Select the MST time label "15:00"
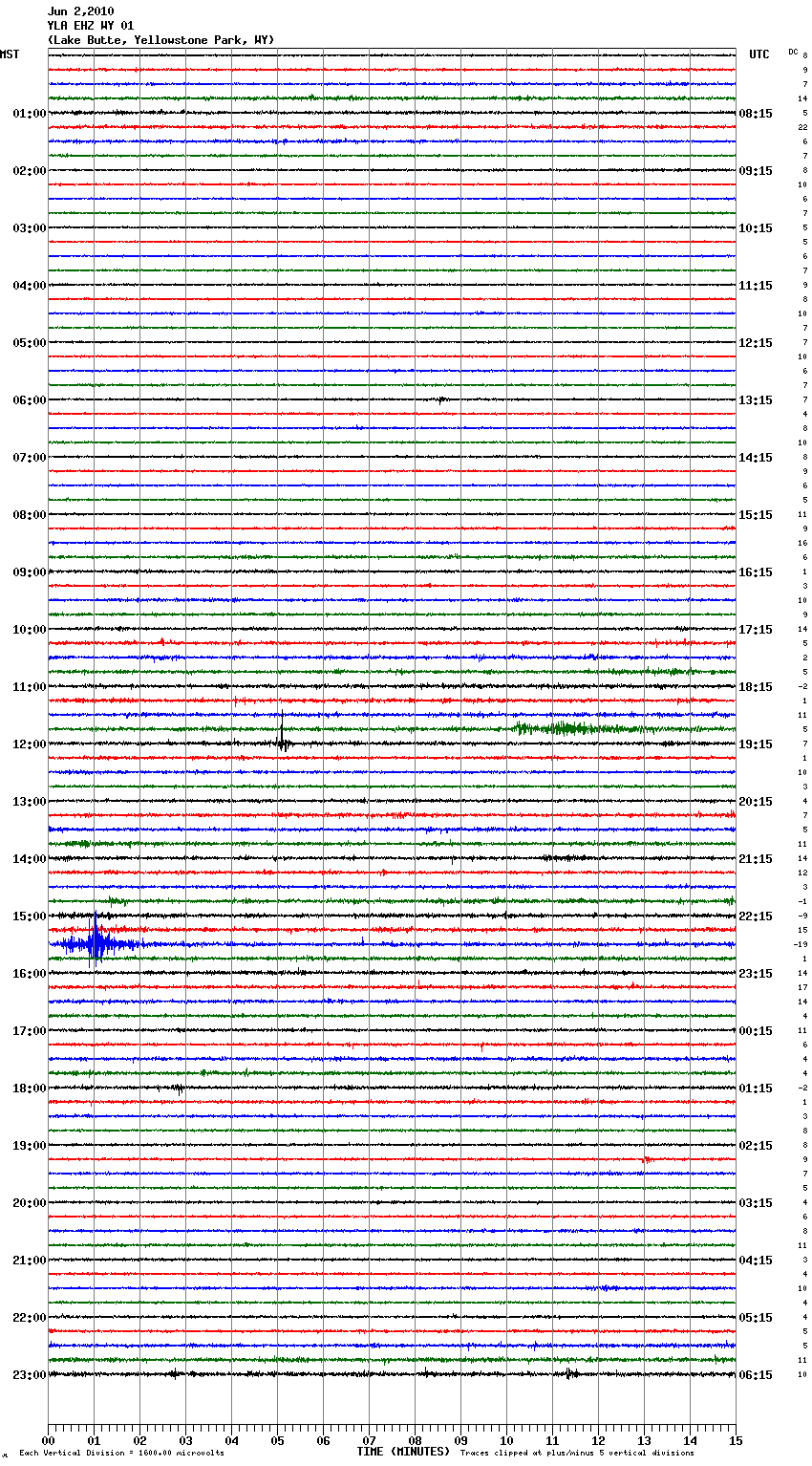Screen dimensions: 812x1466 tap(29, 916)
